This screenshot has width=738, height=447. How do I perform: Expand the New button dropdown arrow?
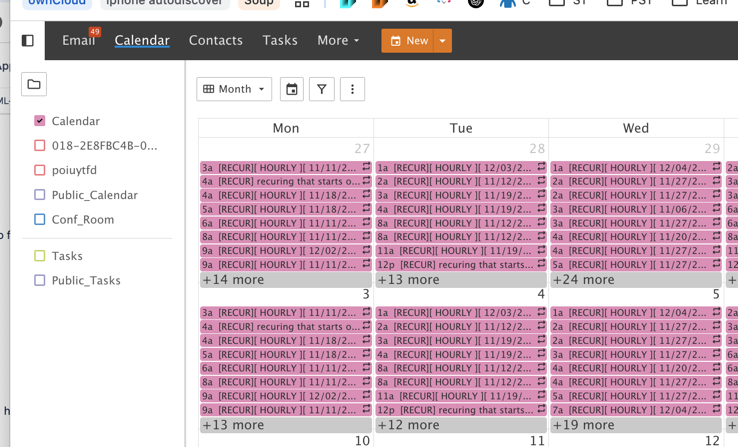(442, 41)
